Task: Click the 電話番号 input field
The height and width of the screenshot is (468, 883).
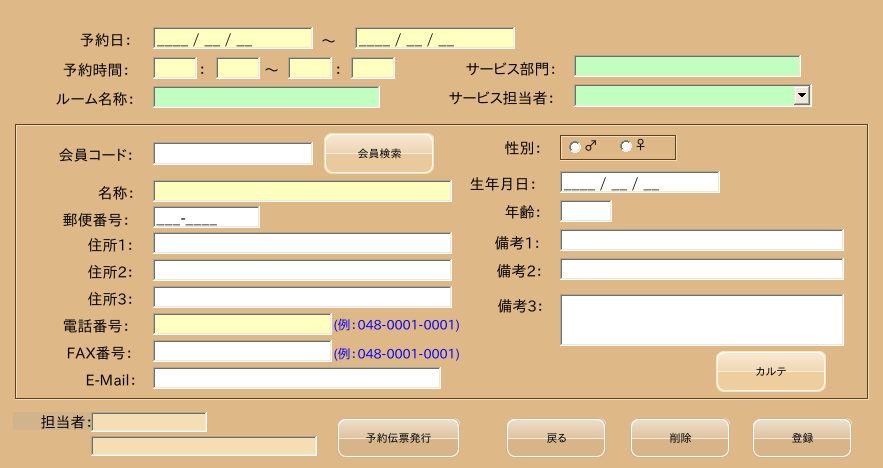Action: [x=242, y=324]
